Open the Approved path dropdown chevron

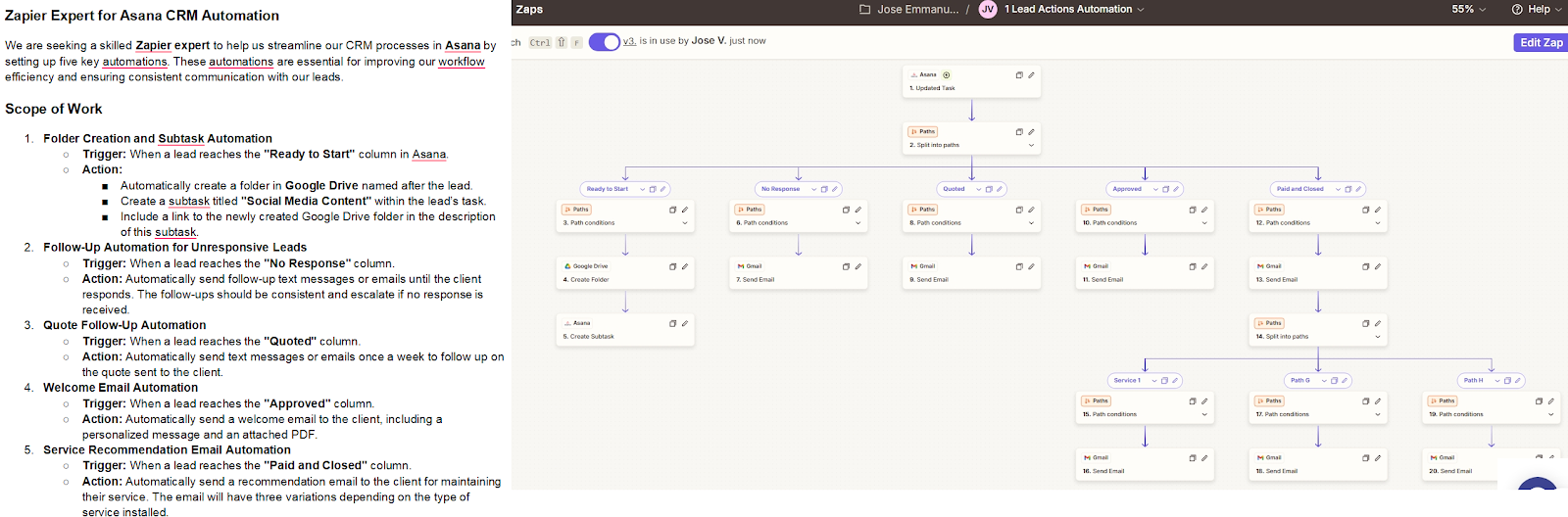(x=1155, y=189)
